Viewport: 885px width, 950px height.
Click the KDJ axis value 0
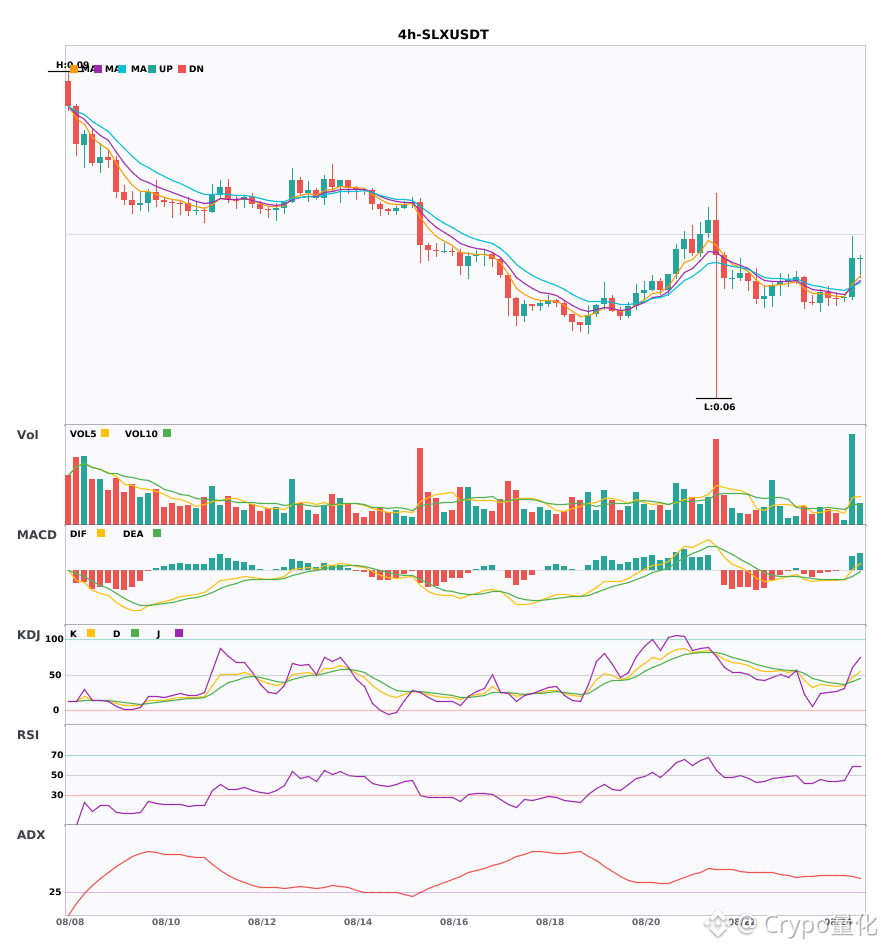pos(56,710)
